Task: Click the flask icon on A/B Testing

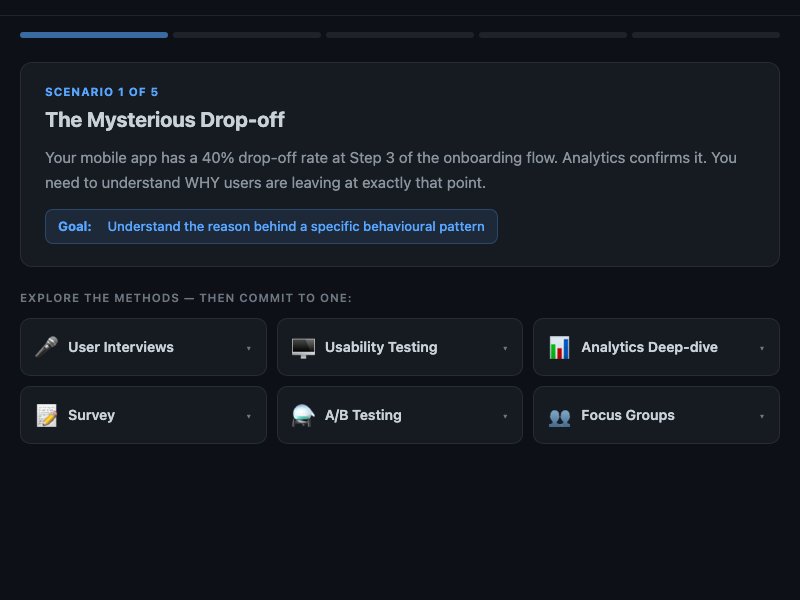Action: (303, 415)
